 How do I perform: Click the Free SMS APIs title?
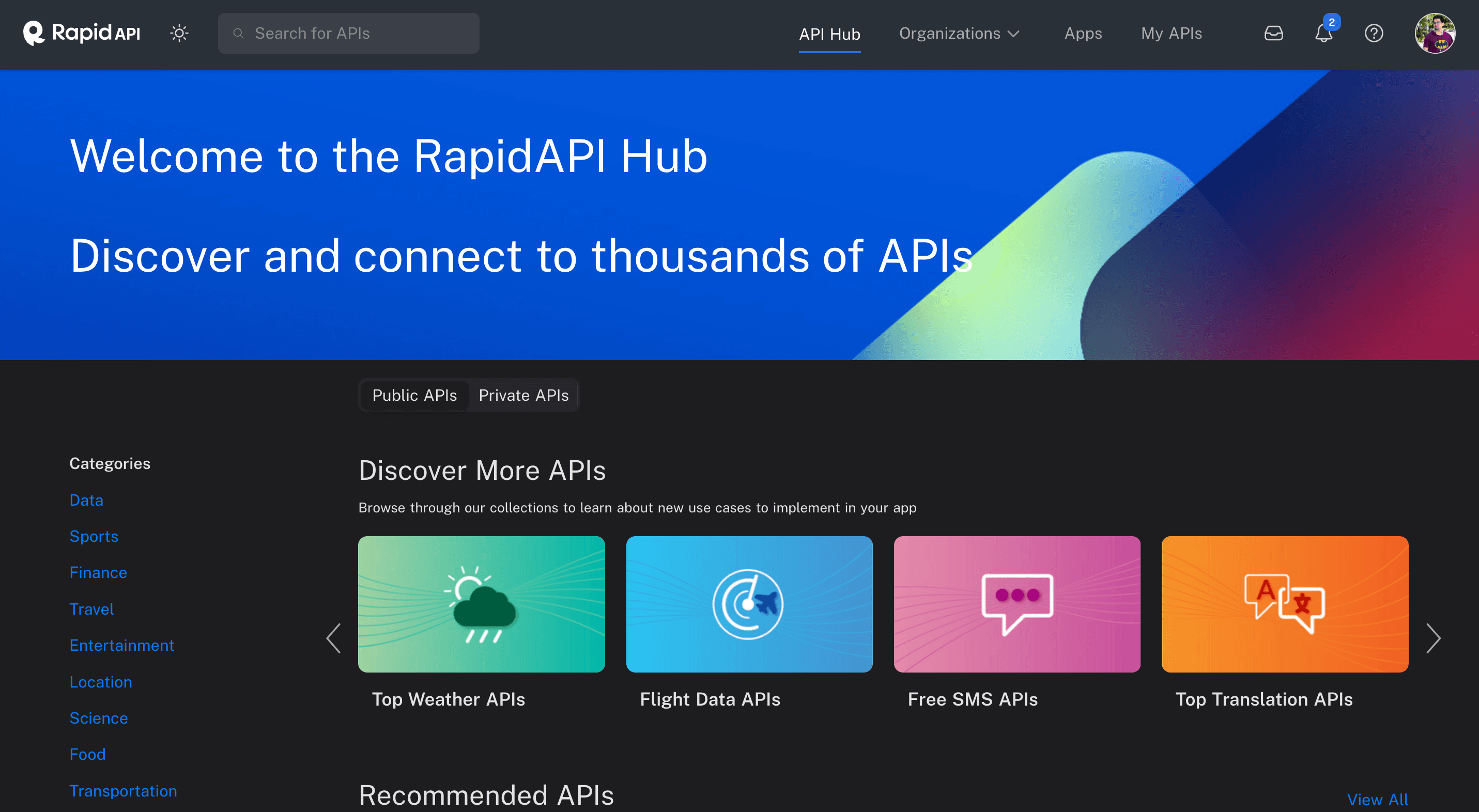(972, 699)
